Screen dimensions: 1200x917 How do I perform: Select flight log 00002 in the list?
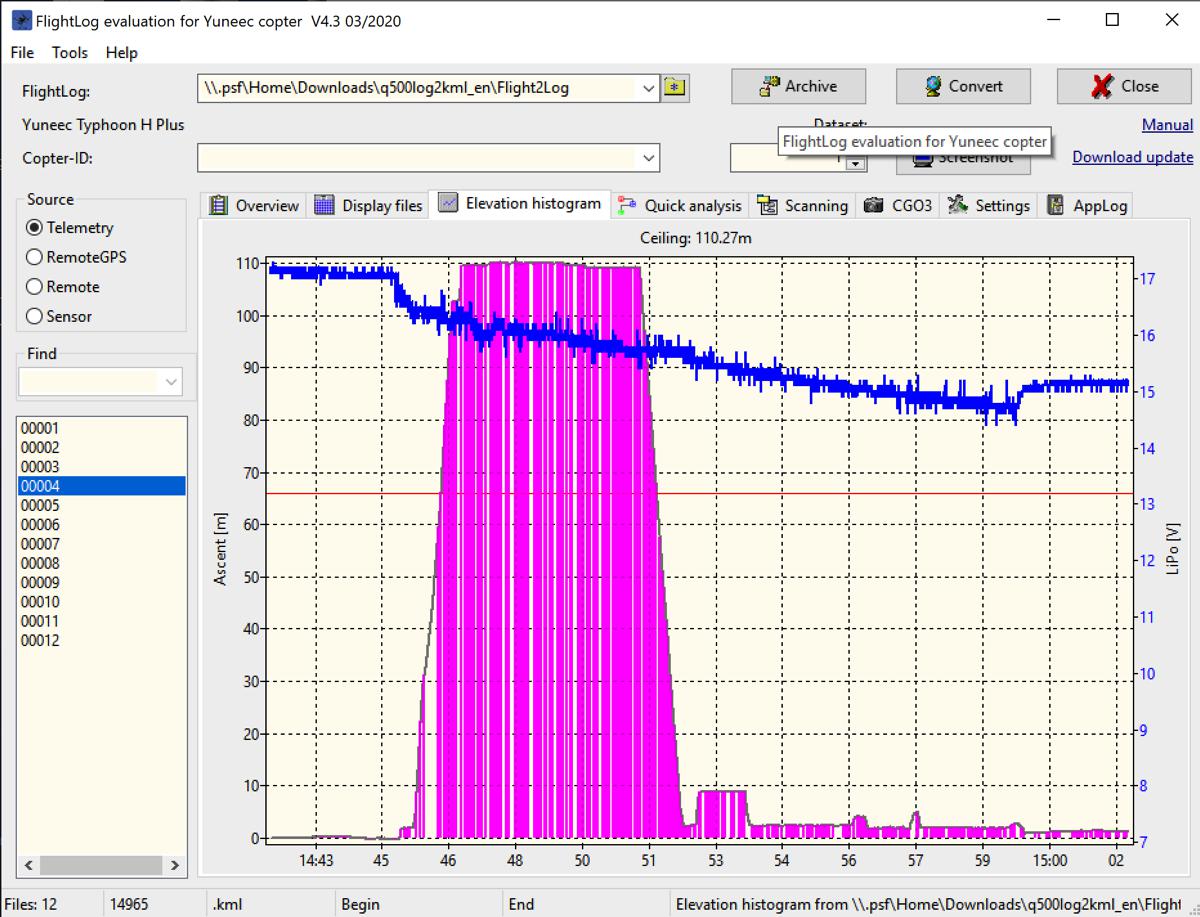[x=102, y=448]
